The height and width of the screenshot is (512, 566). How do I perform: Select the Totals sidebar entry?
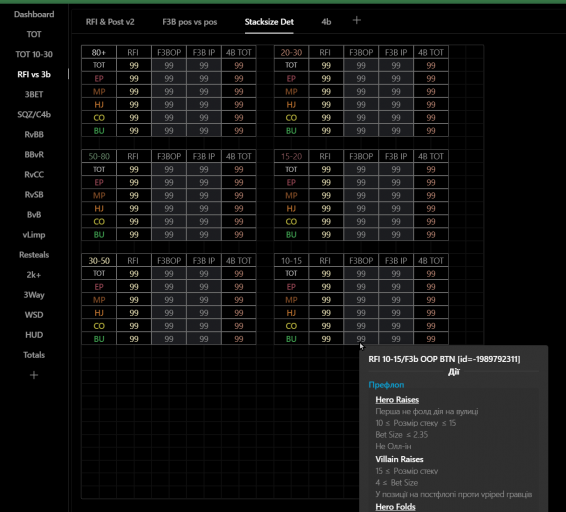pos(34,355)
